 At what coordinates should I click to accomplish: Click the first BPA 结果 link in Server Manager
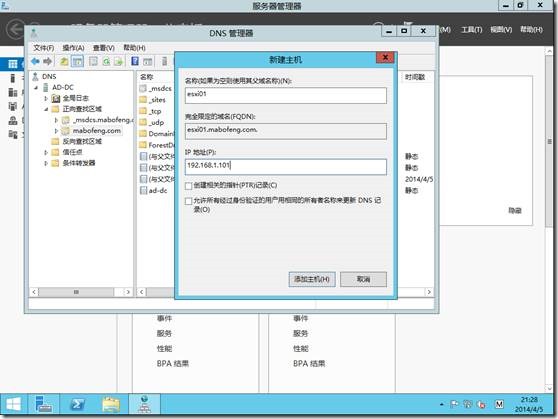pos(173,363)
